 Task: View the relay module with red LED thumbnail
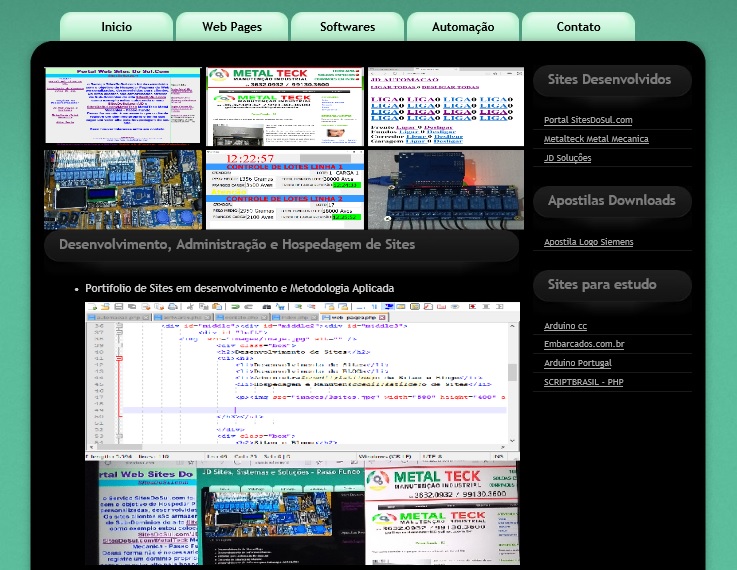point(445,190)
